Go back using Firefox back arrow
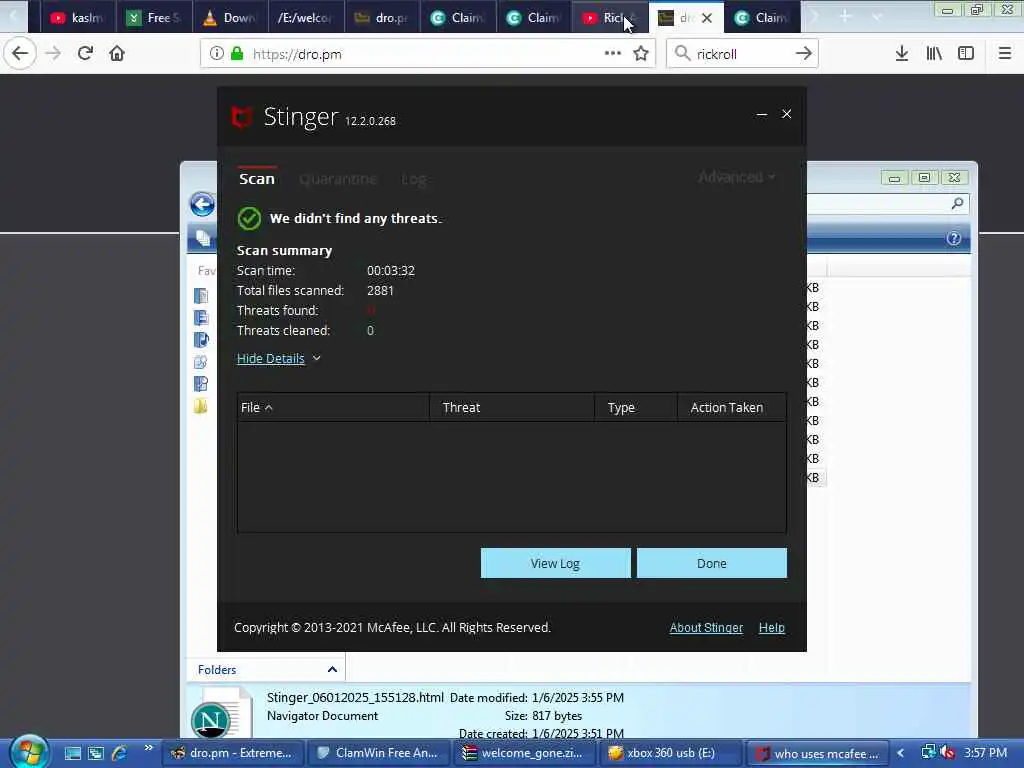The image size is (1024, 768). [x=20, y=54]
